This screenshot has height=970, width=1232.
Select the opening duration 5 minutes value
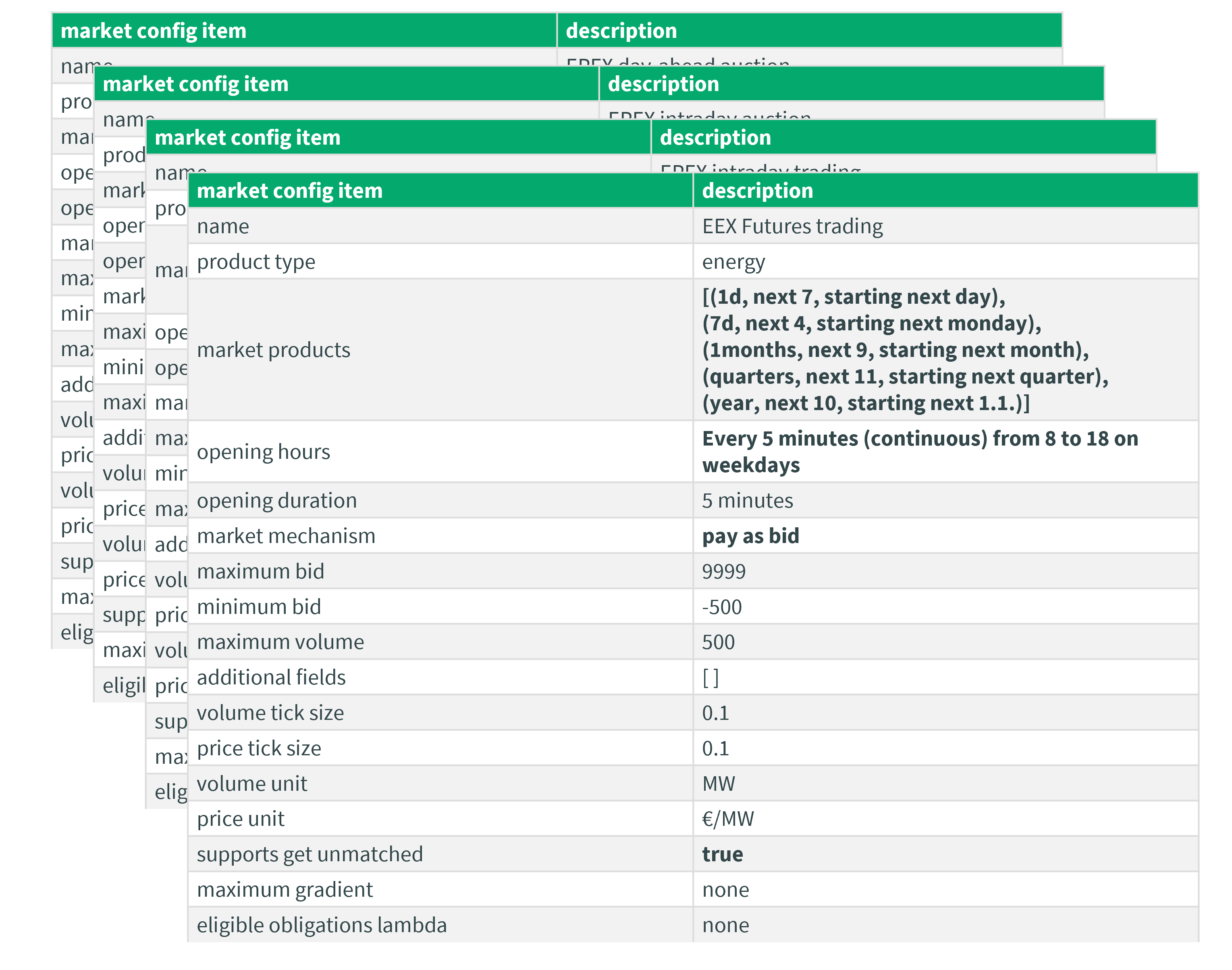click(x=747, y=501)
